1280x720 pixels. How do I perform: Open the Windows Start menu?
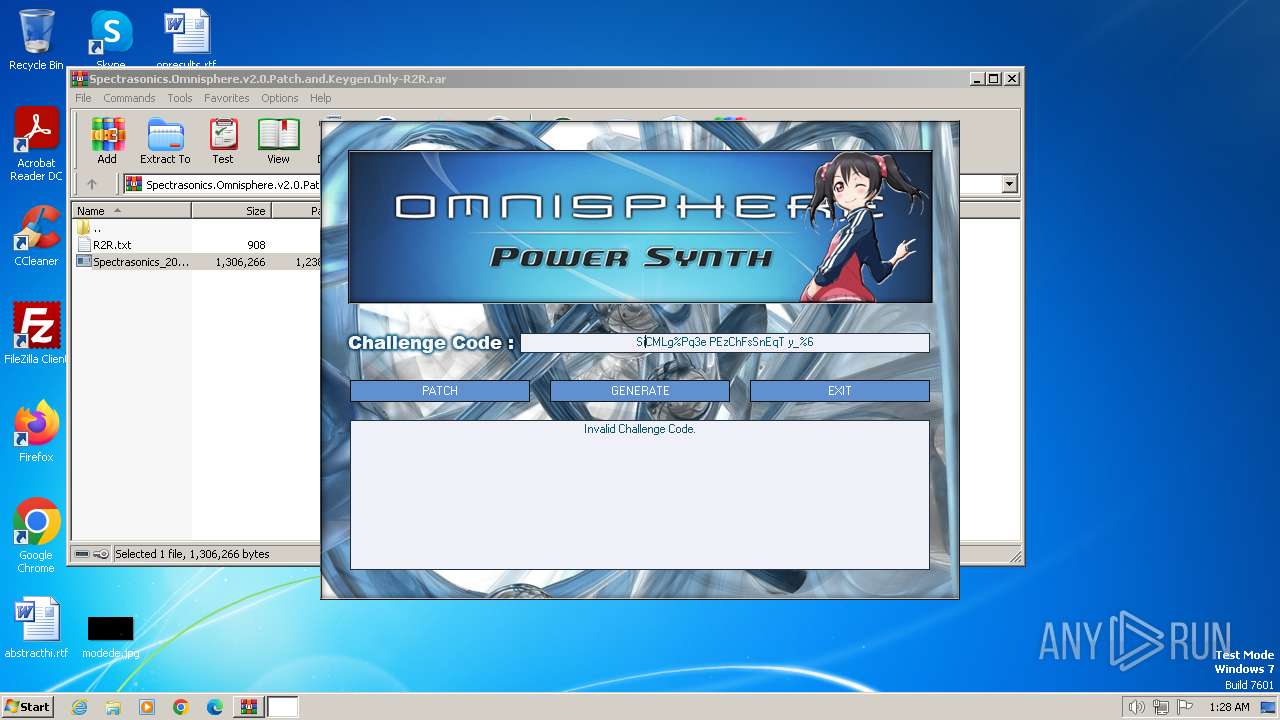pyautogui.click(x=27, y=707)
